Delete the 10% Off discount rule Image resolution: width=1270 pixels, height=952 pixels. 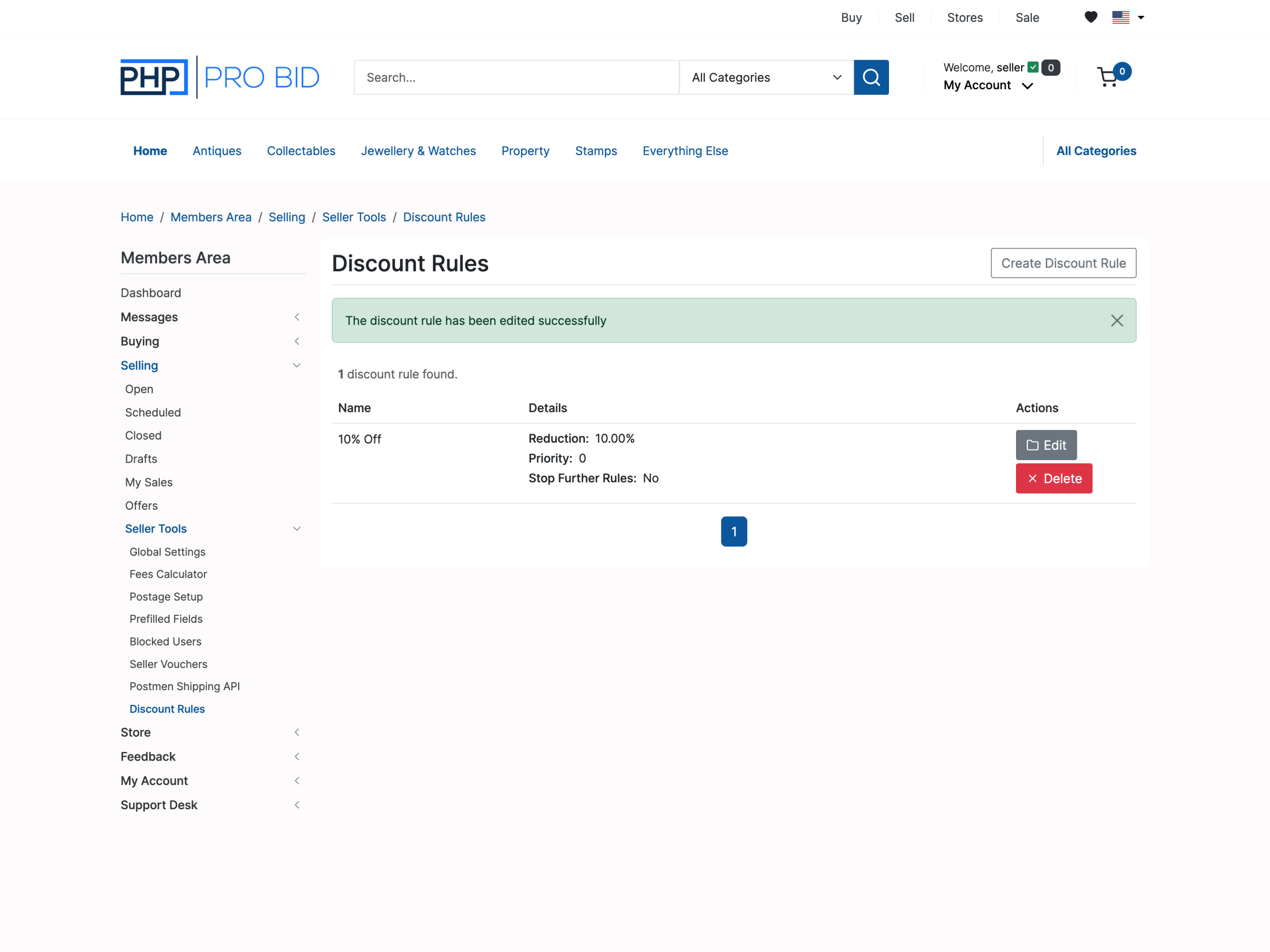(1054, 478)
